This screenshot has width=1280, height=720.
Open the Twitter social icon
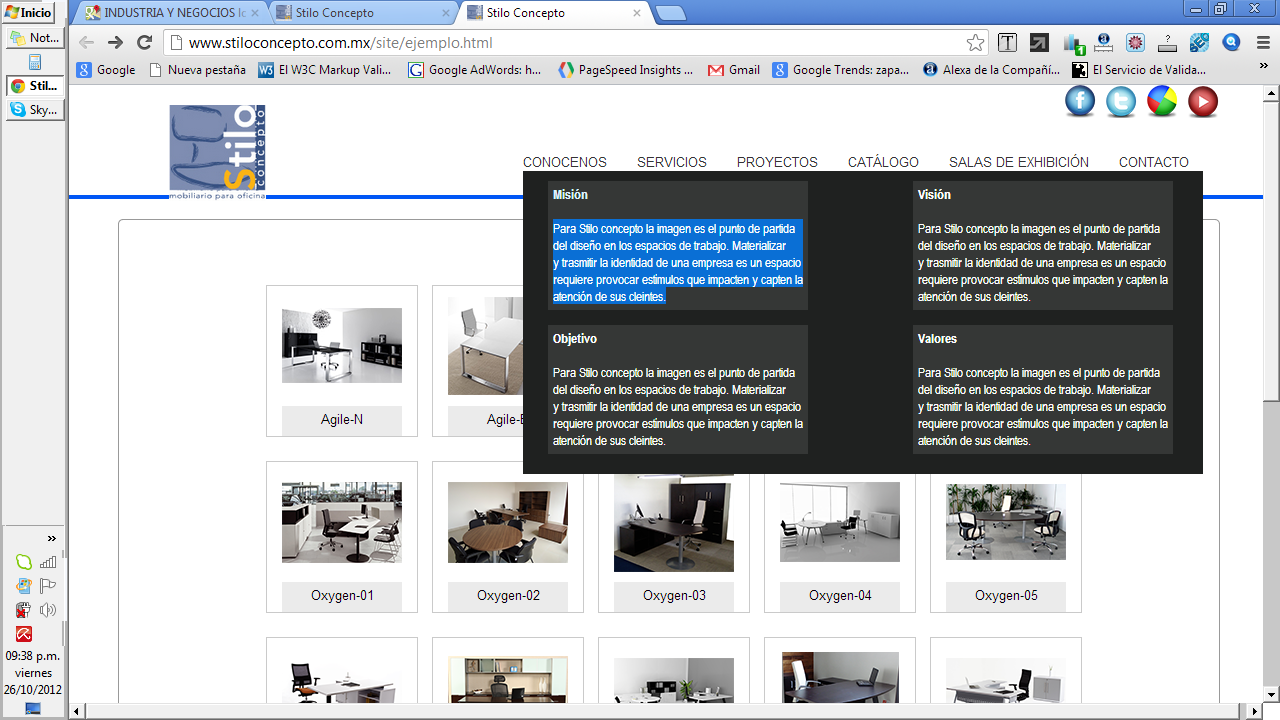click(1121, 101)
